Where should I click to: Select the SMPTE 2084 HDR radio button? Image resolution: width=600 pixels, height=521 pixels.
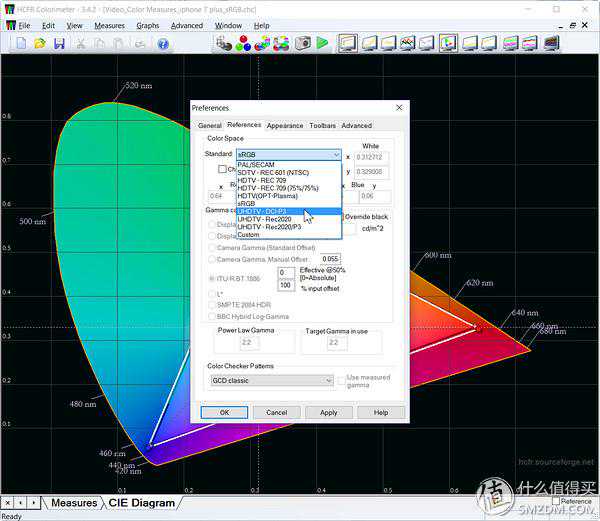(x=209, y=305)
